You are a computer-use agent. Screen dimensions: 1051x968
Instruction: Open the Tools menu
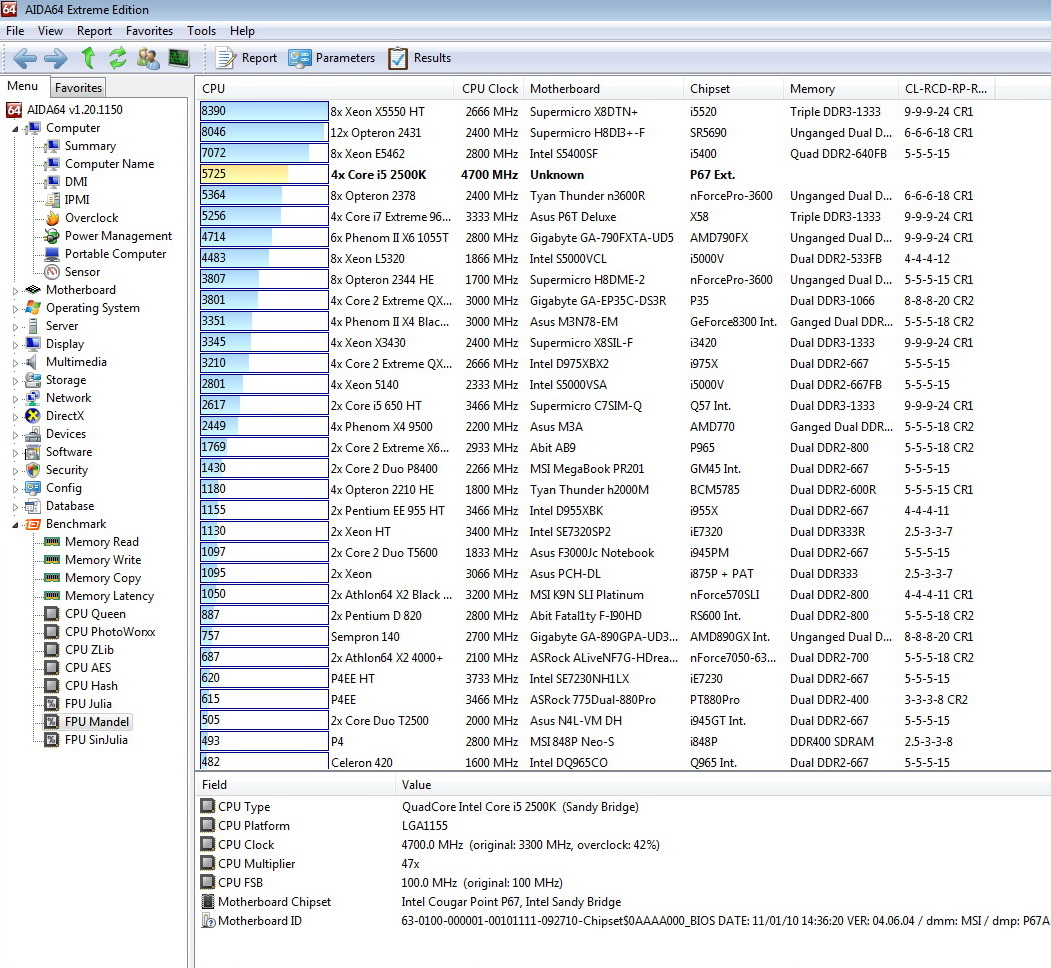[x=202, y=31]
